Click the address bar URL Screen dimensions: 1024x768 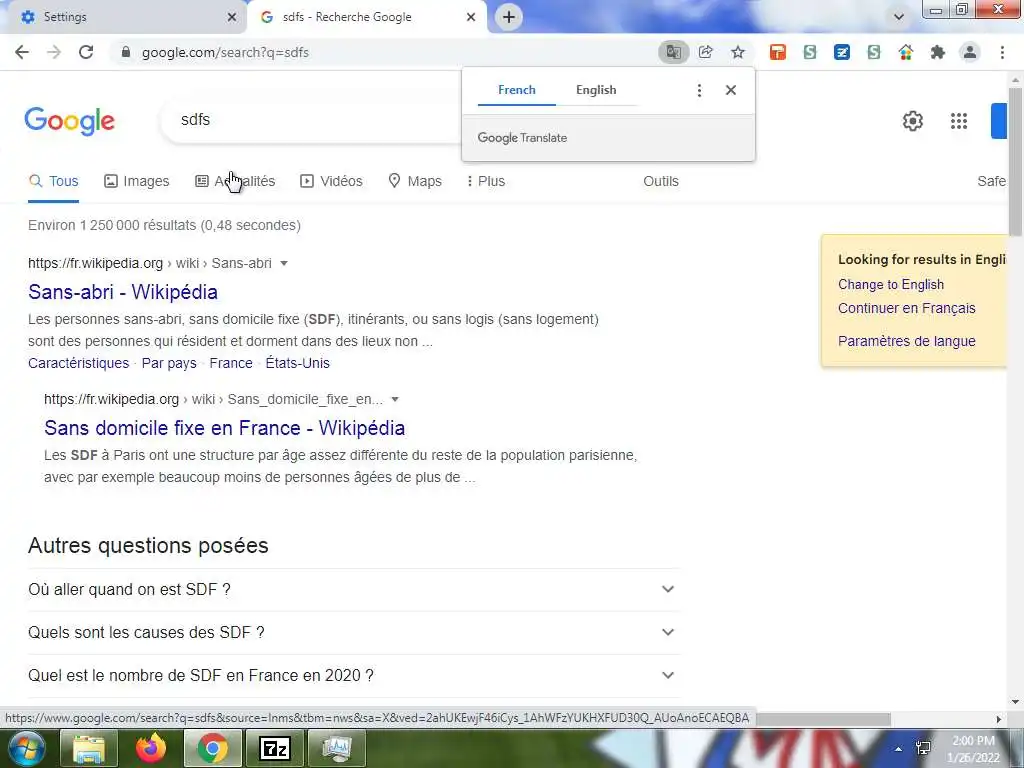[225, 52]
